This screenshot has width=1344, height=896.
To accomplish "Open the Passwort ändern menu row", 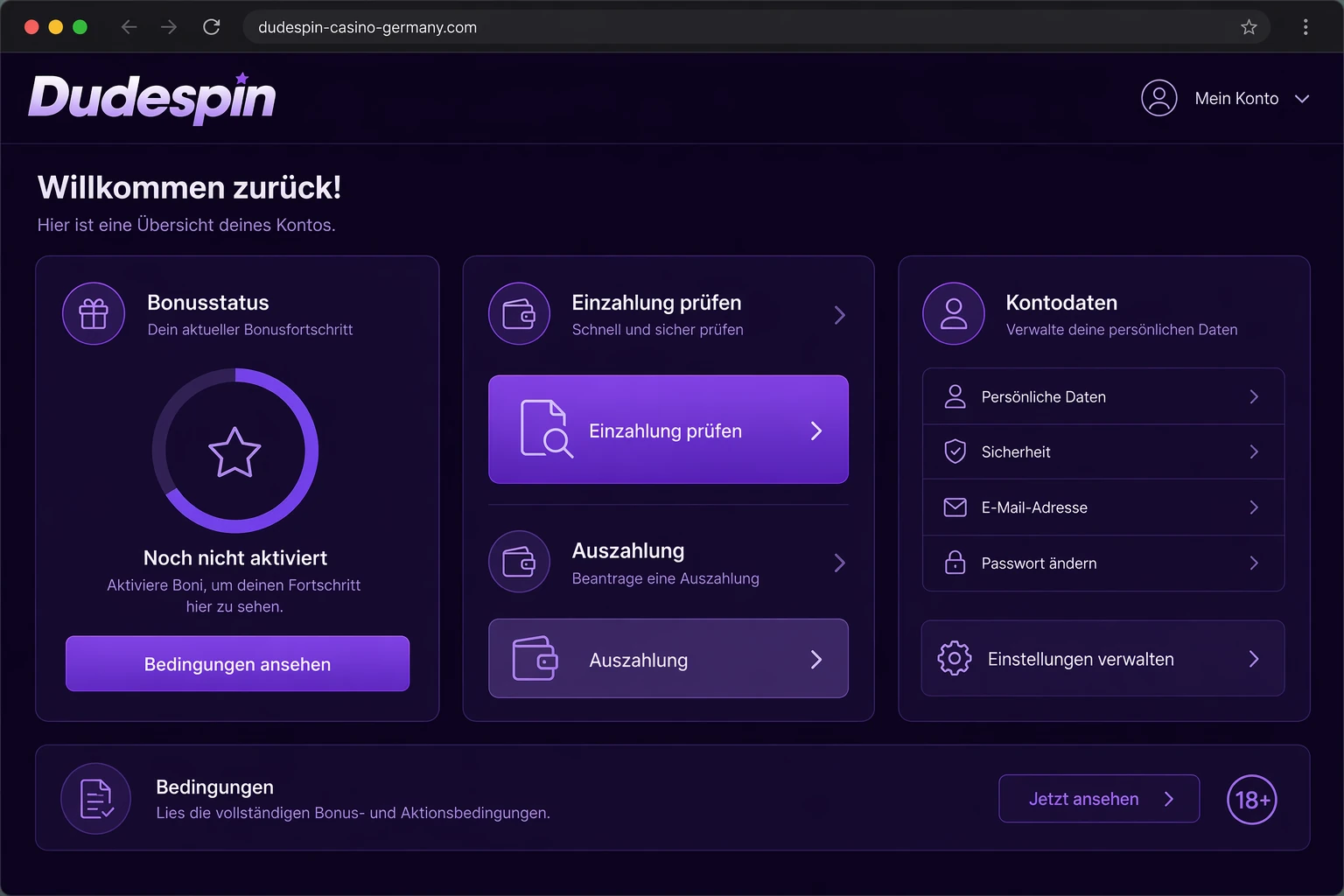I will [1103, 563].
